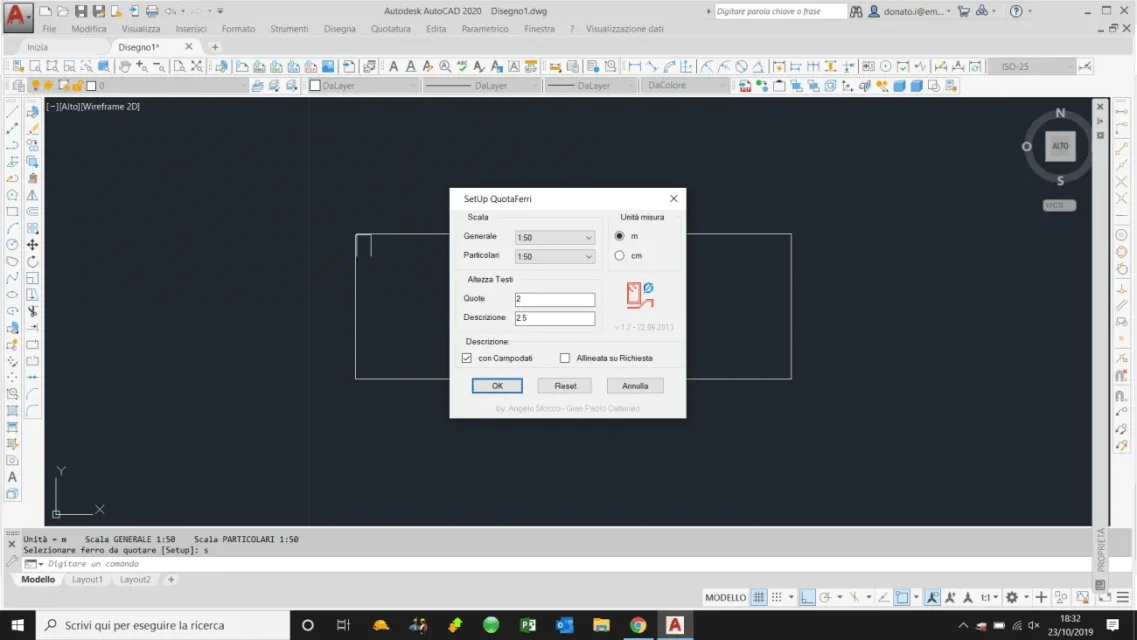Image resolution: width=1137 pixels, height=640 pixels.
Task: Open the Layer Properties manager icon
Action: tap(18, 86)
